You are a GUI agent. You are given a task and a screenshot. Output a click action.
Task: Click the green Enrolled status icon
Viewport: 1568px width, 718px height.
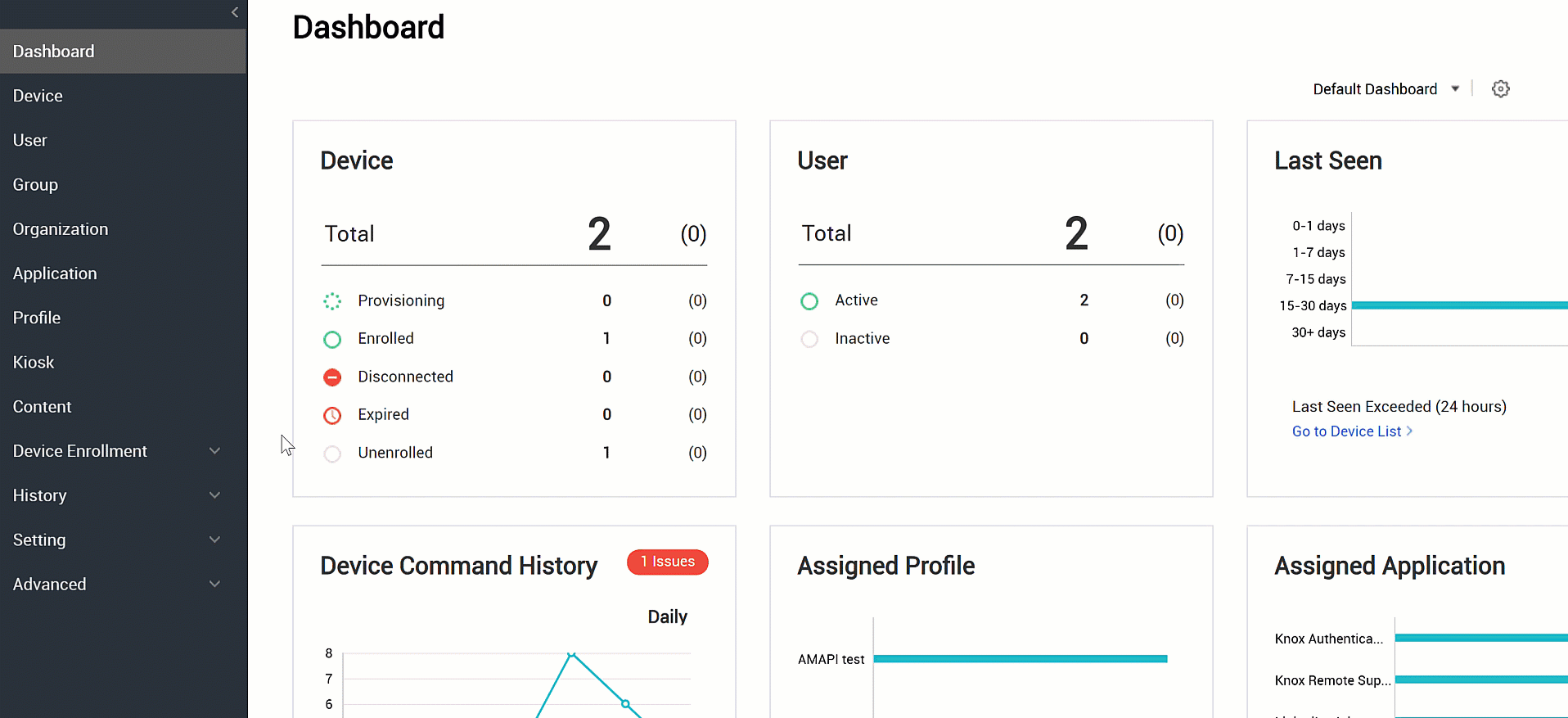(x=332, y=339)
